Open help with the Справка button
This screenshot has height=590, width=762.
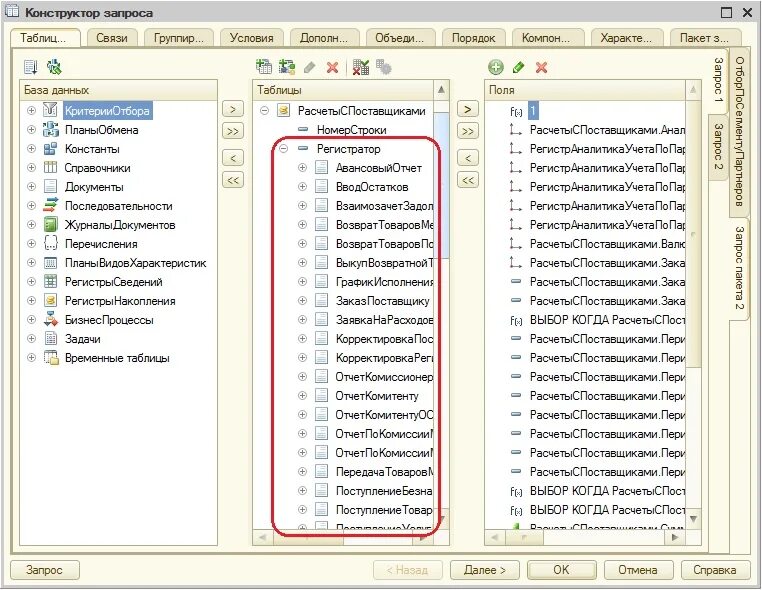pos(715,570)
